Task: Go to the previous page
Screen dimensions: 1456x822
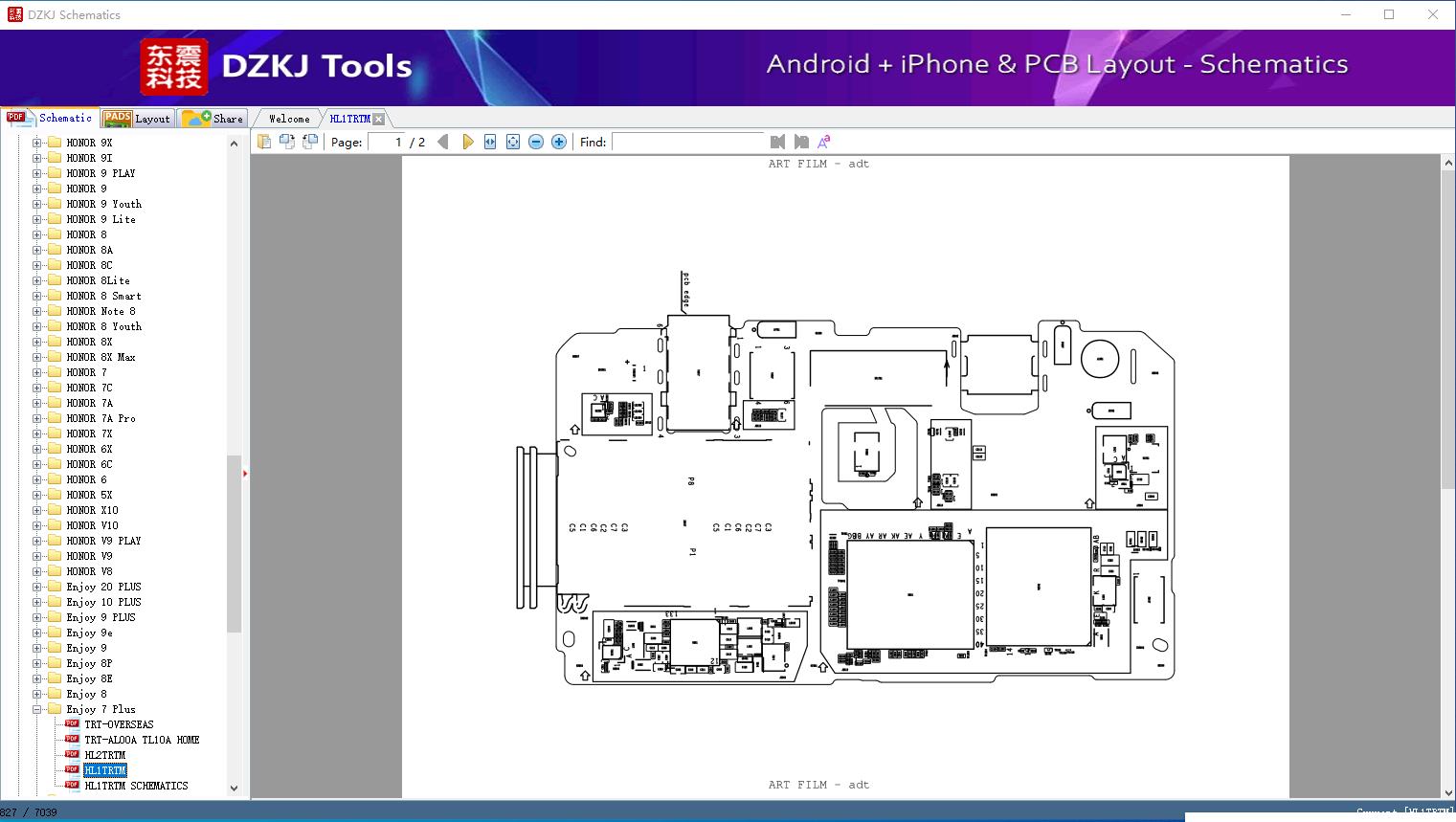Action: click(443, 142)
